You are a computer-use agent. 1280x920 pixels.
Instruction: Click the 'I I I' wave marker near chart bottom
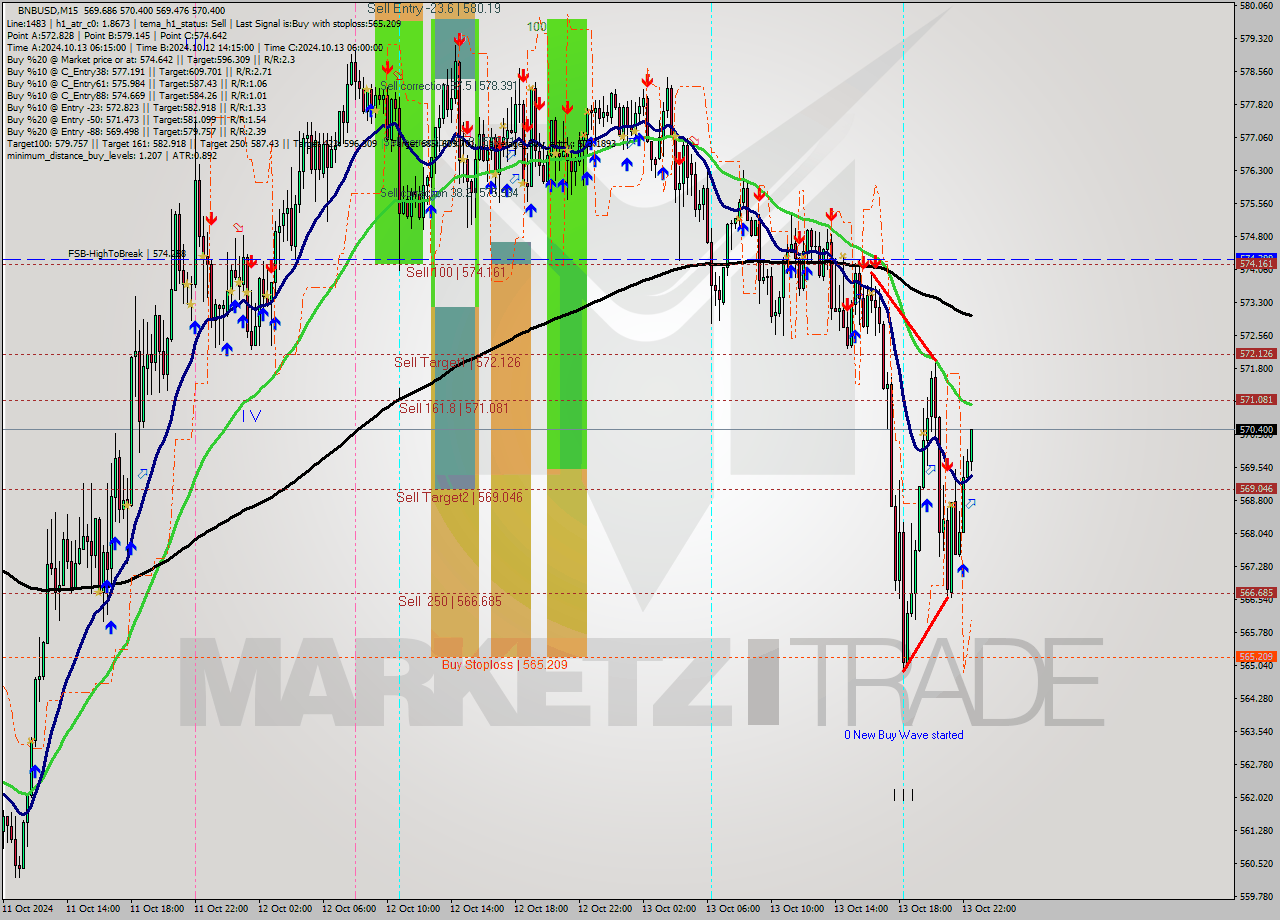(x=903, y=795)
